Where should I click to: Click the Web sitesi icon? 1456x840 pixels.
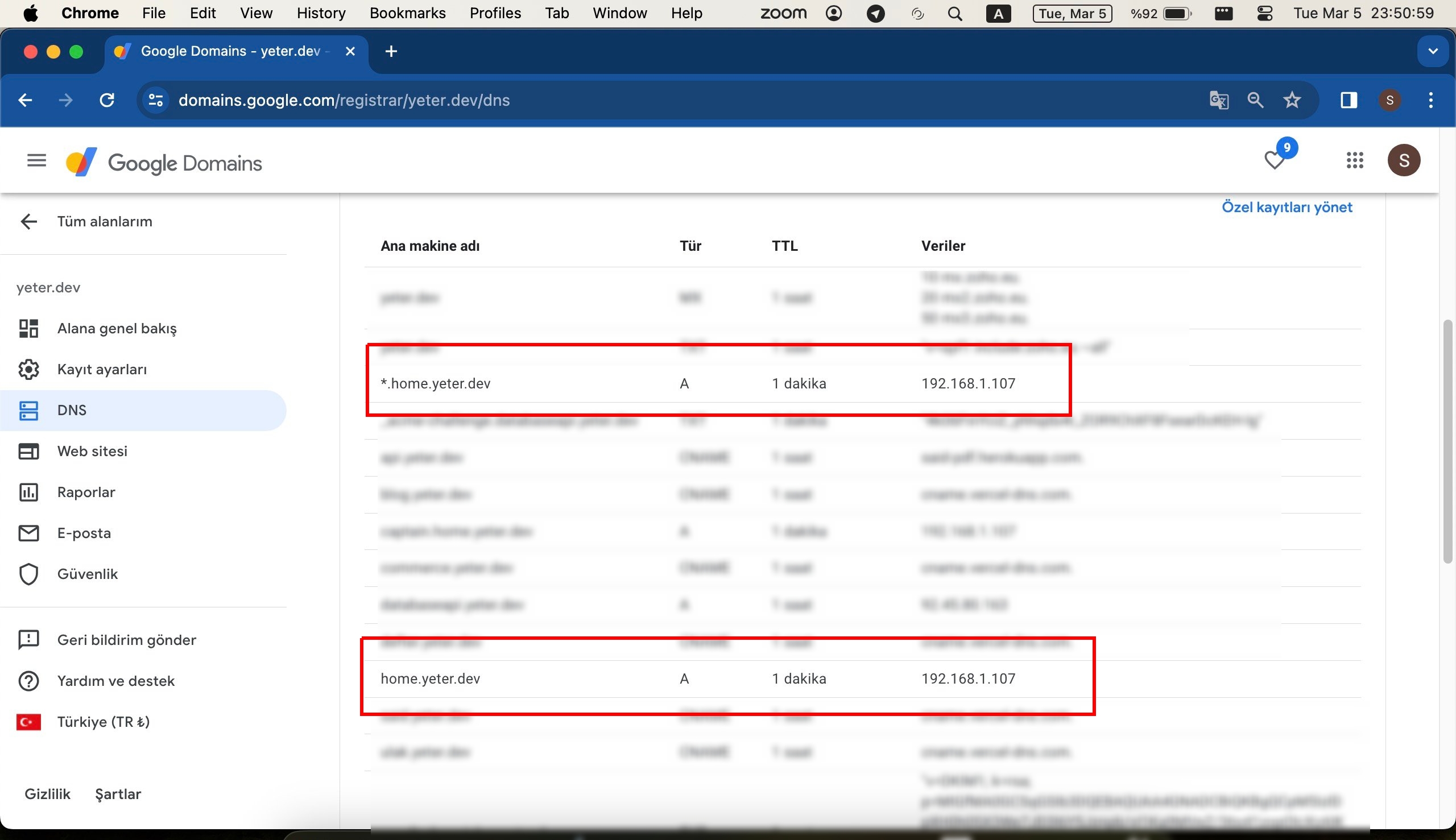point(28,451)
